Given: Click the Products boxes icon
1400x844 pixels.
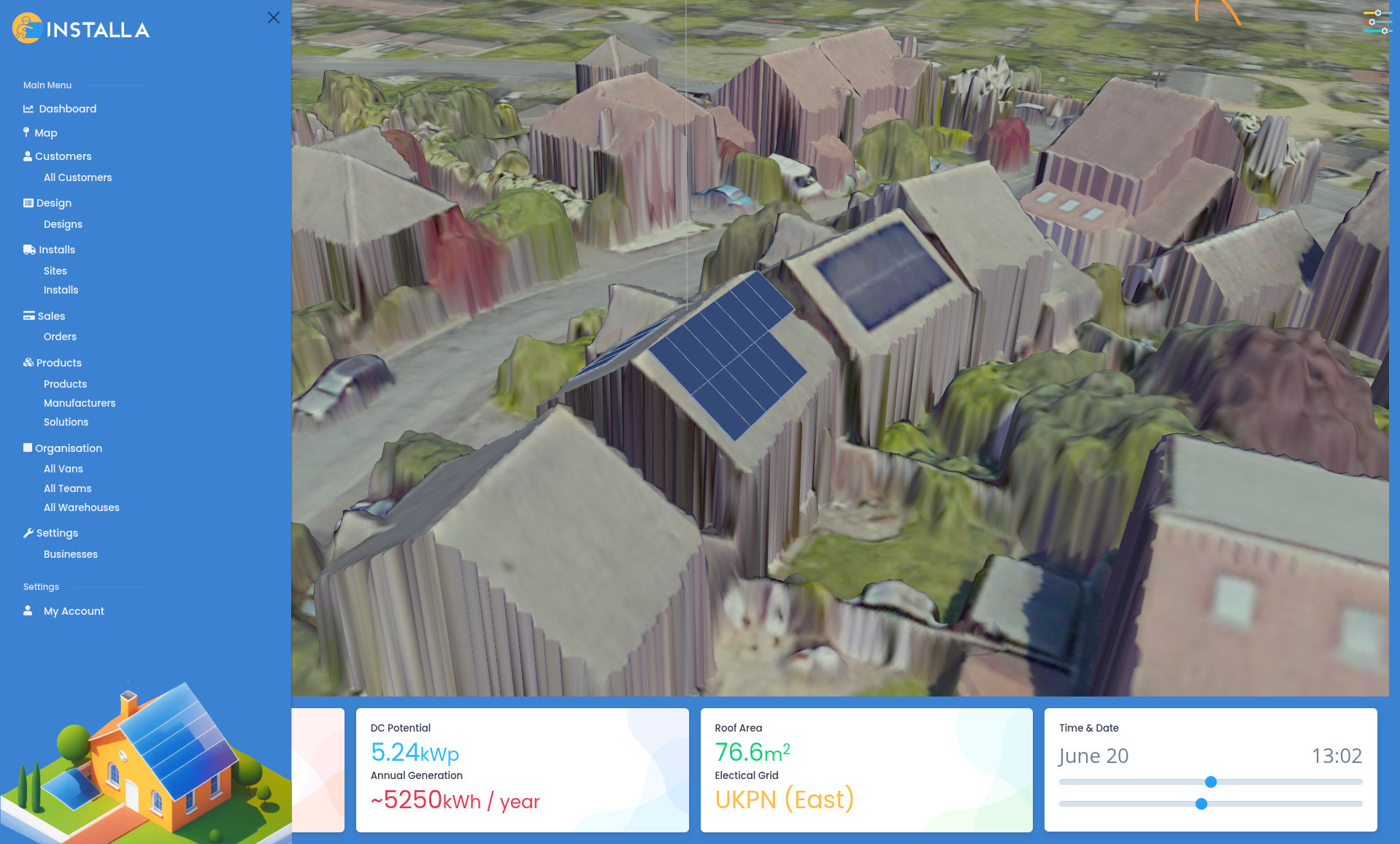Looking at the screenshot, I should 28,363.
